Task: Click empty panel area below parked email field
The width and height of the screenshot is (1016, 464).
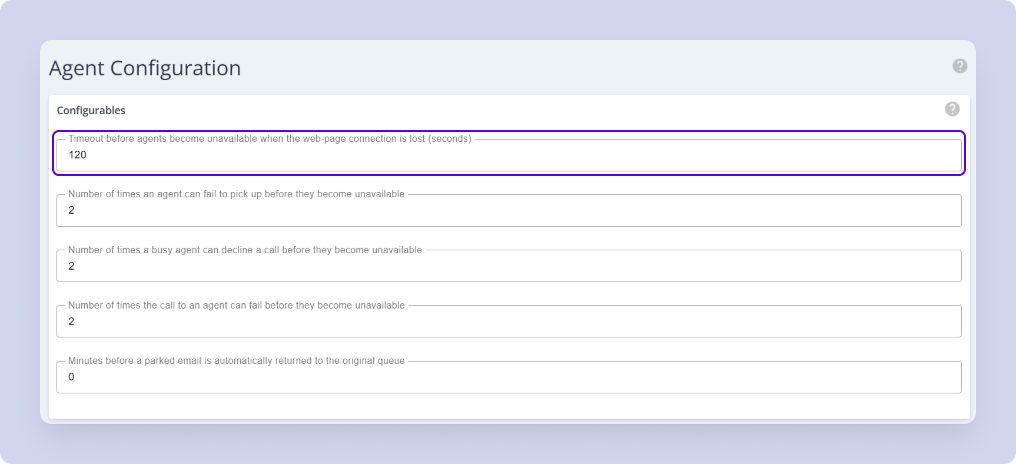Action: (x=509, y=406)
